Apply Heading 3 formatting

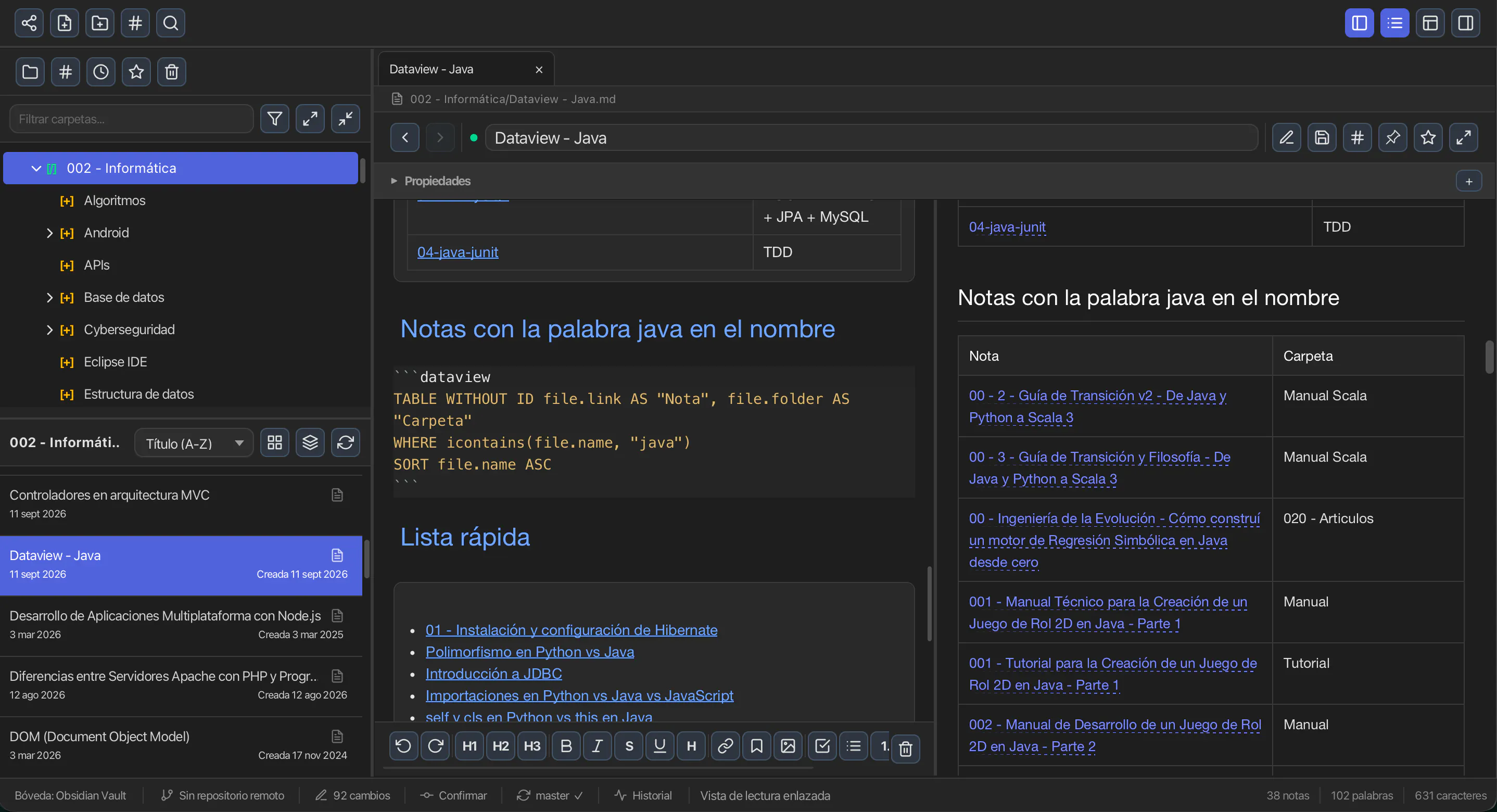tap(532, 746)
